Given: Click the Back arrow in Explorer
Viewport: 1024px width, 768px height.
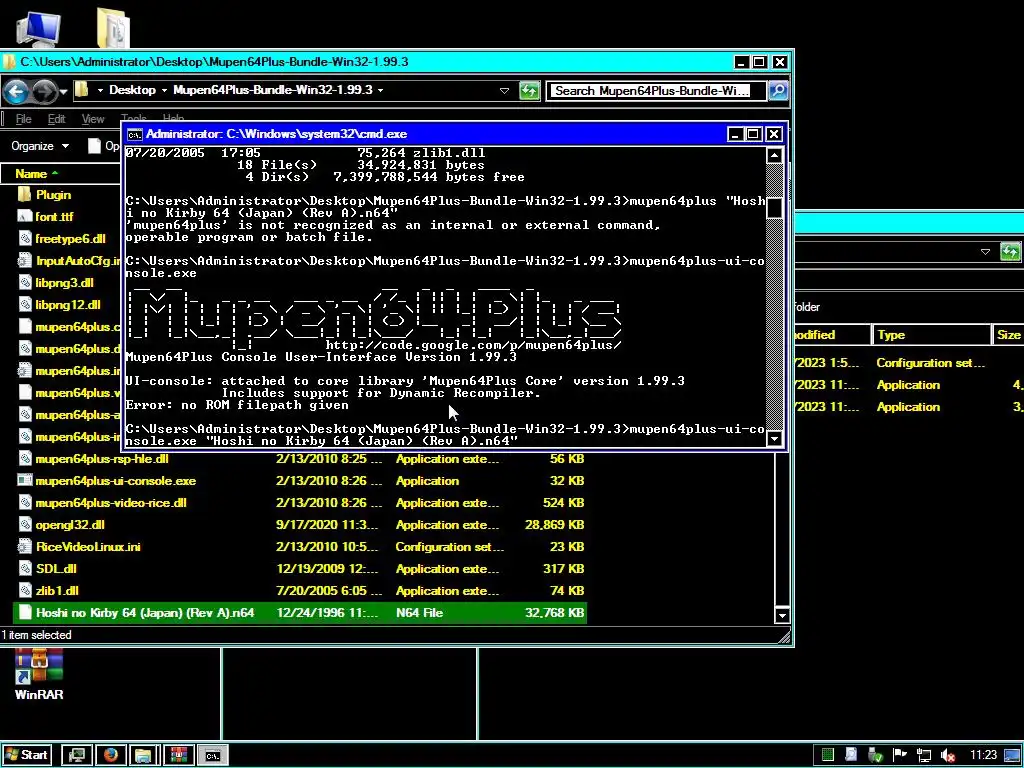Looking at the screenshot, I should pyautogui.click(x=17, y=91).
